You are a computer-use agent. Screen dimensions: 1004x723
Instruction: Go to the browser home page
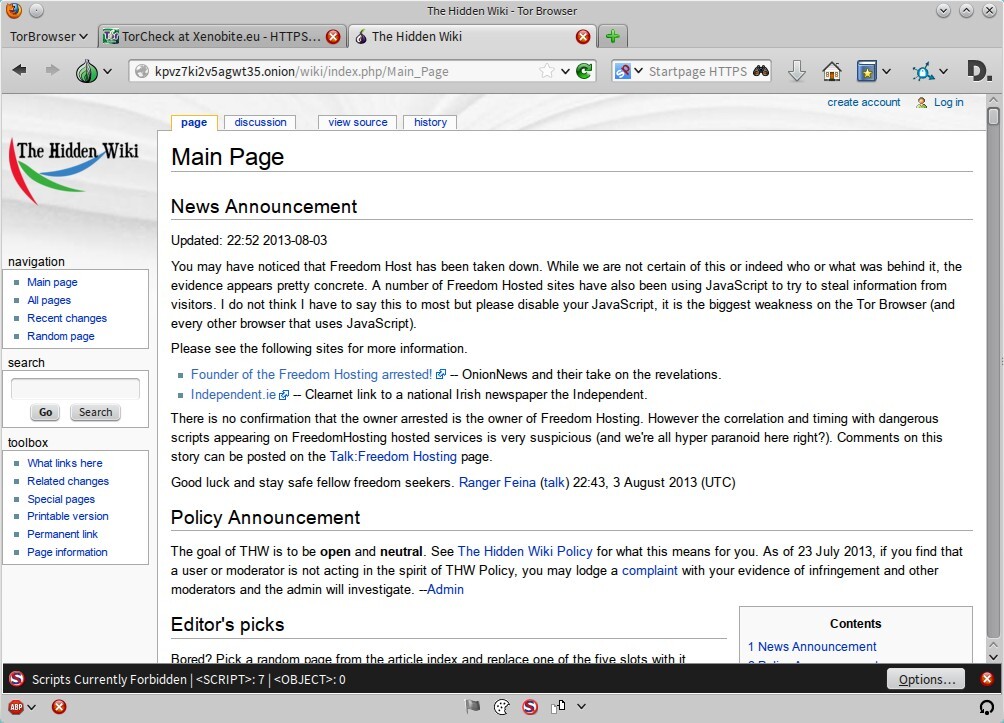click(831, 71)
